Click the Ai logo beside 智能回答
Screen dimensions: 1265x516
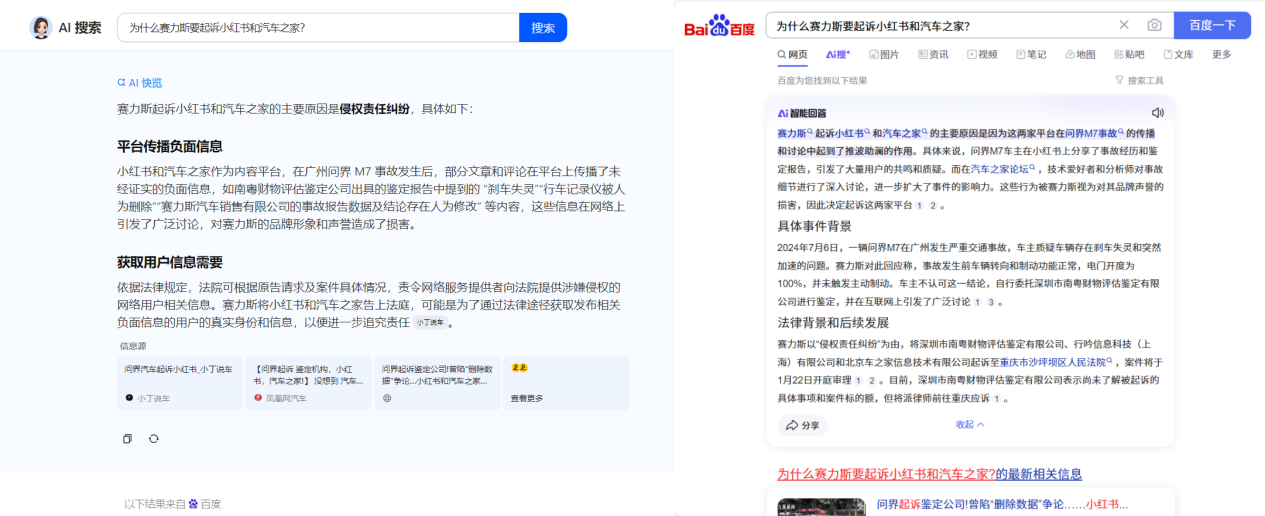[x=783, y=113]
